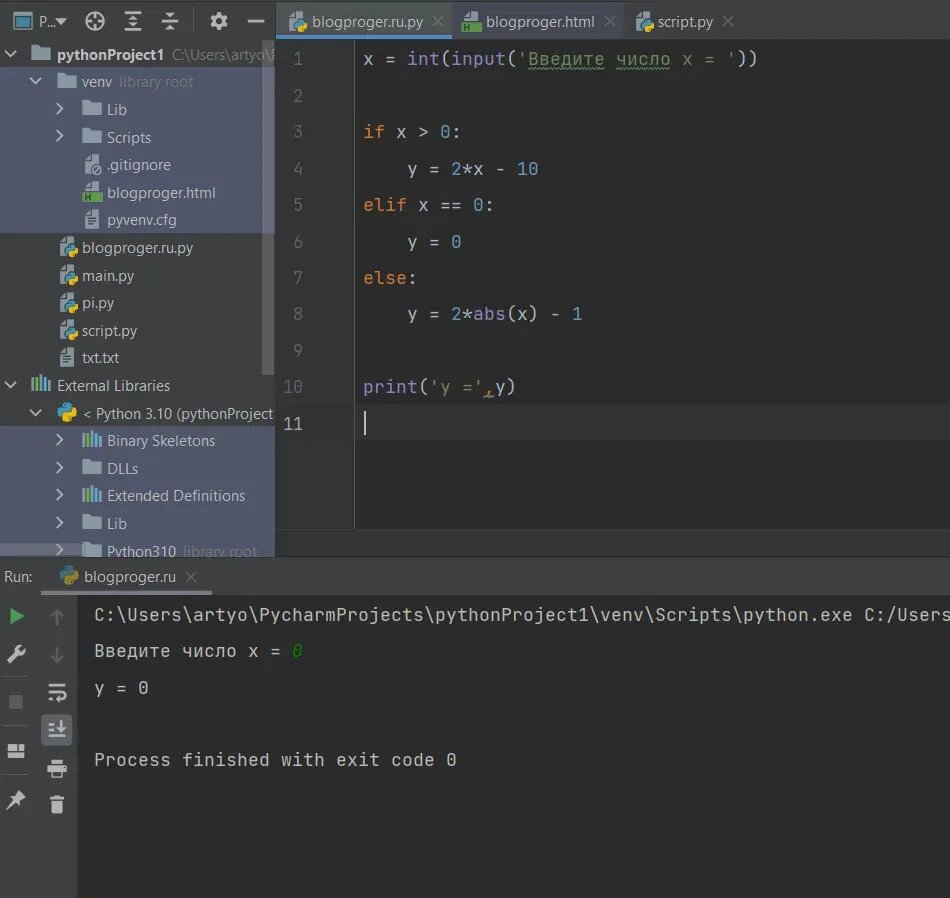Click the Restore Layout icon
Screen dimensions: 950x898
pos(16,751)
